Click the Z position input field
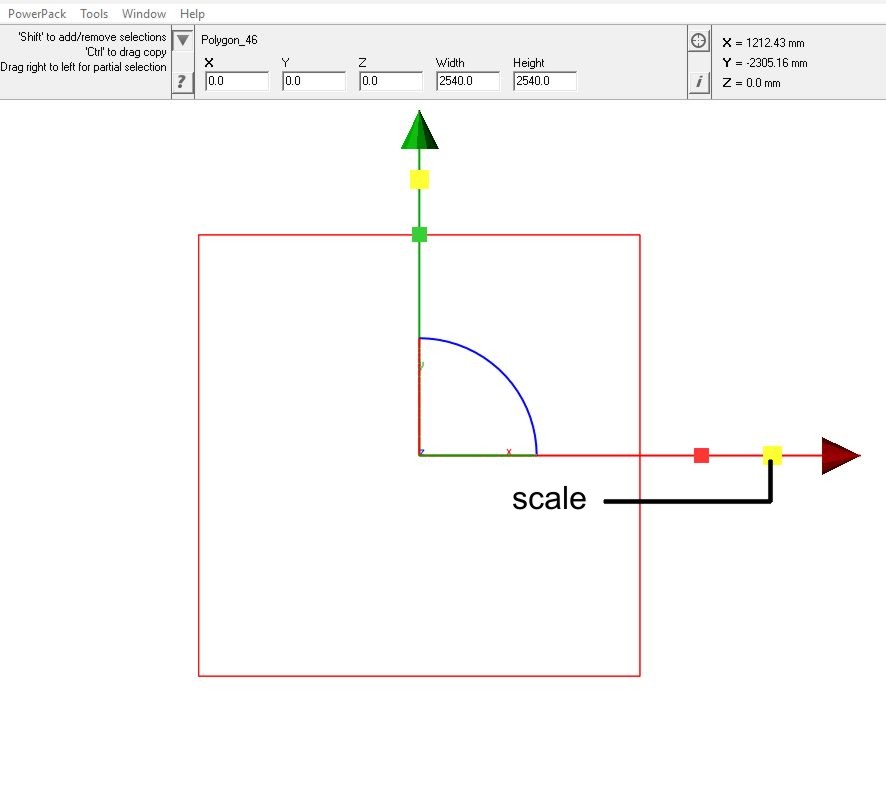886x804 pixels. (x=391, y=82)
